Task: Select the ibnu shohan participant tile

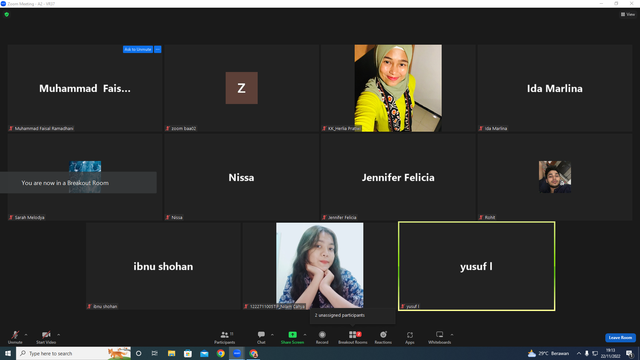Action: point(163,266)
